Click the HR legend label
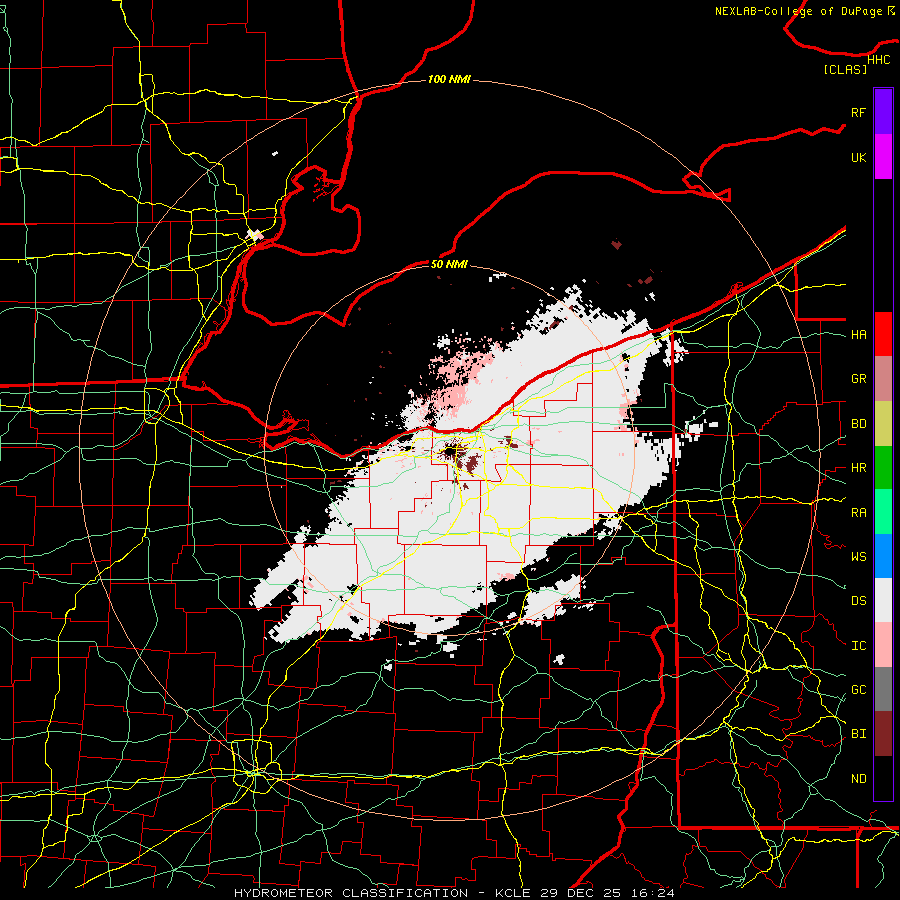Screen dimensions: 900x900 click(858, 468)
